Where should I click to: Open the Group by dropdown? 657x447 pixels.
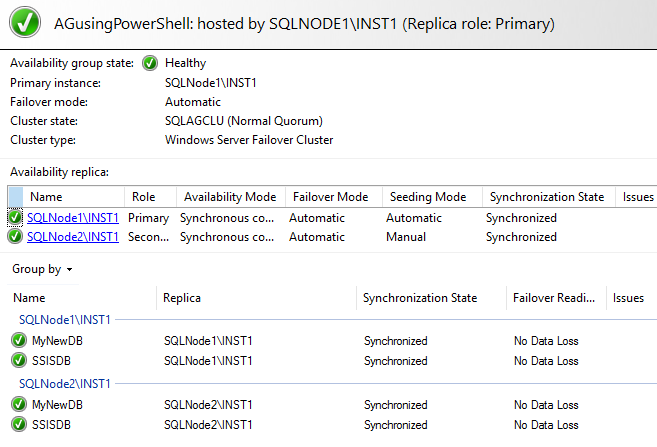pos(42,269)
